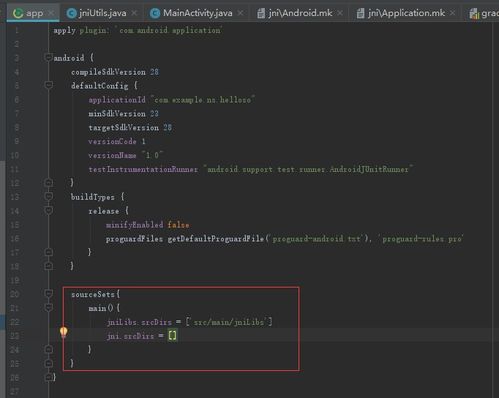
Task: Close the MainActivity.java tab
Action: (x=240, y=13)
